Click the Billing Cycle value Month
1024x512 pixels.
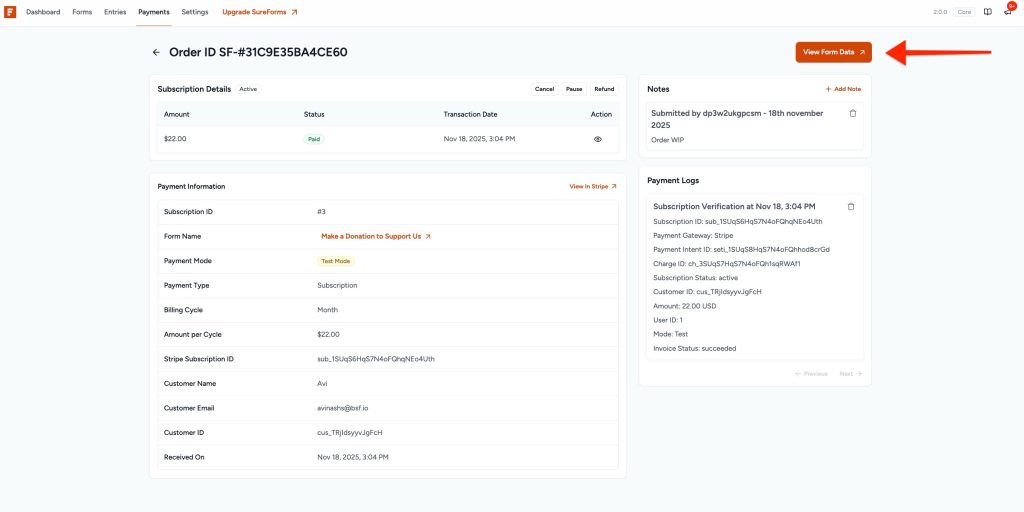[327, 310]
